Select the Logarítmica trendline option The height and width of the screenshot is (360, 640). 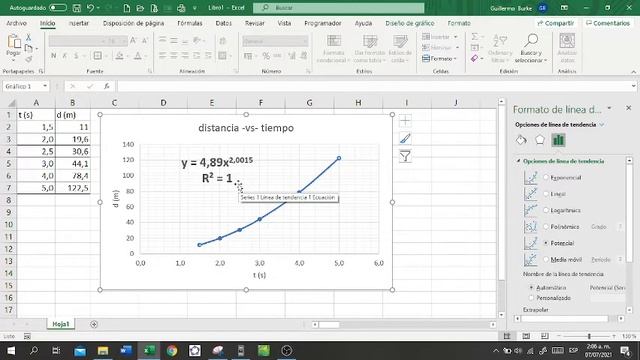coord(546,210)
